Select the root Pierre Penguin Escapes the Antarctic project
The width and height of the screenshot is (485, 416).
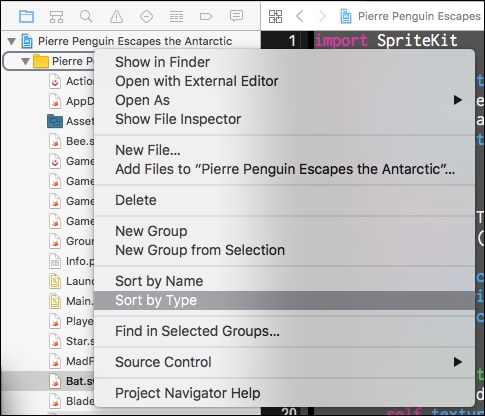click(135, 41)
